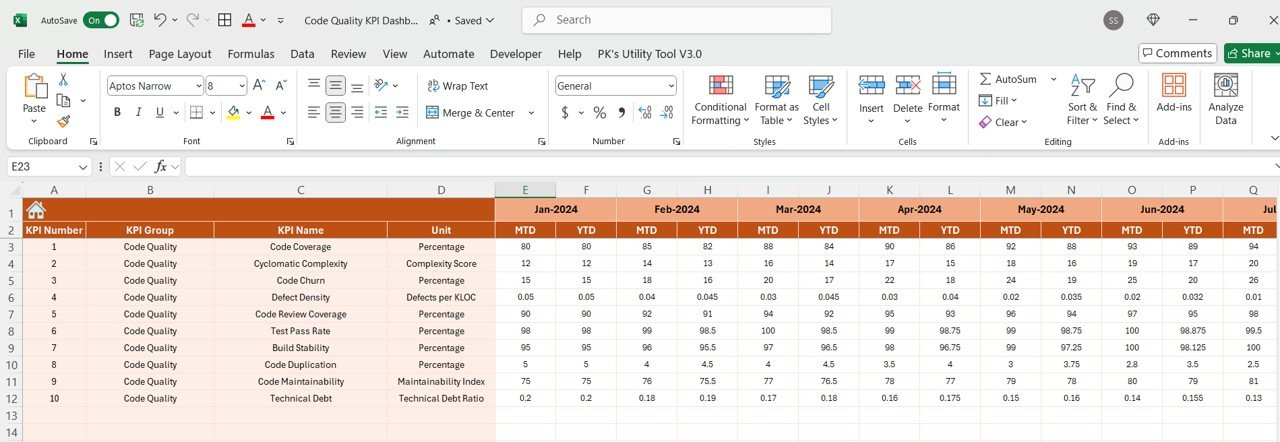
Task: Click Increase Font Size icon
Action: (259, 86)
